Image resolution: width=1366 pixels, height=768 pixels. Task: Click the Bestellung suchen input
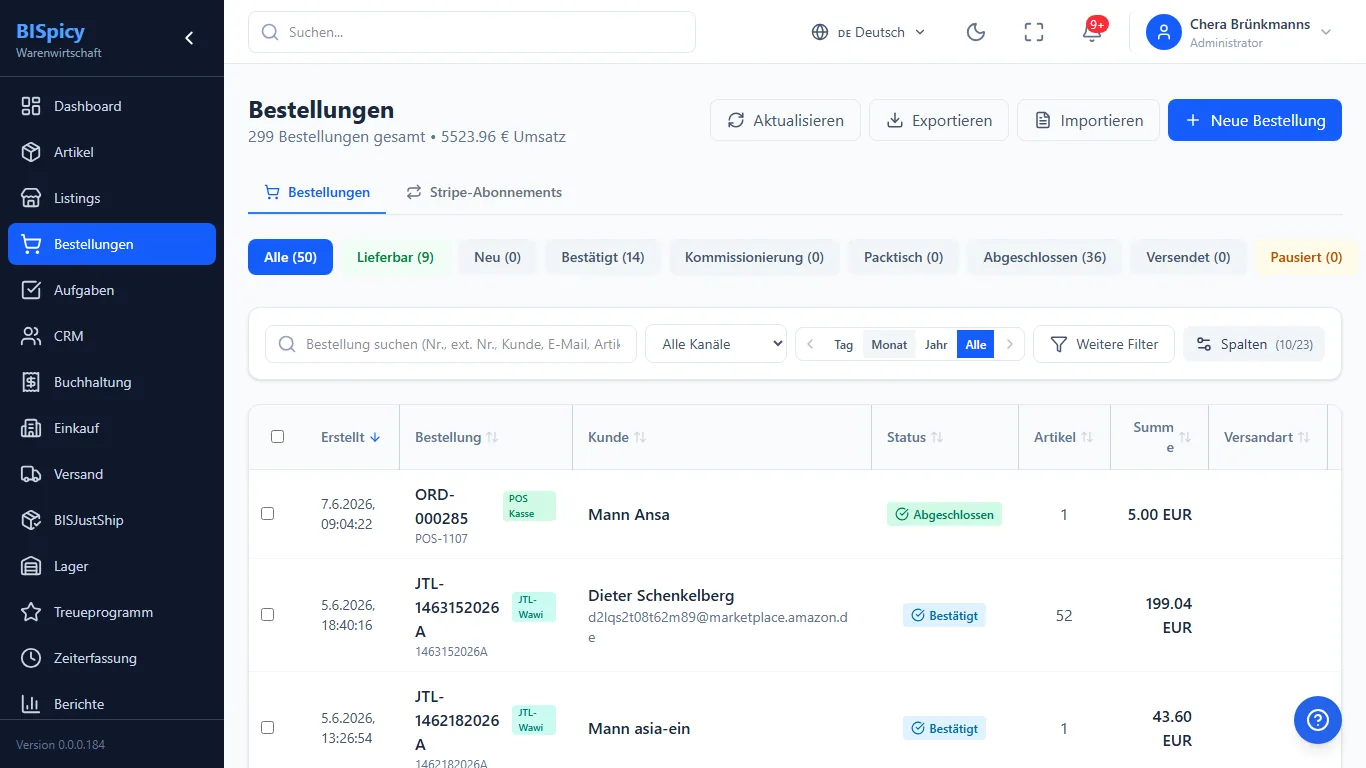click(451, 344)
